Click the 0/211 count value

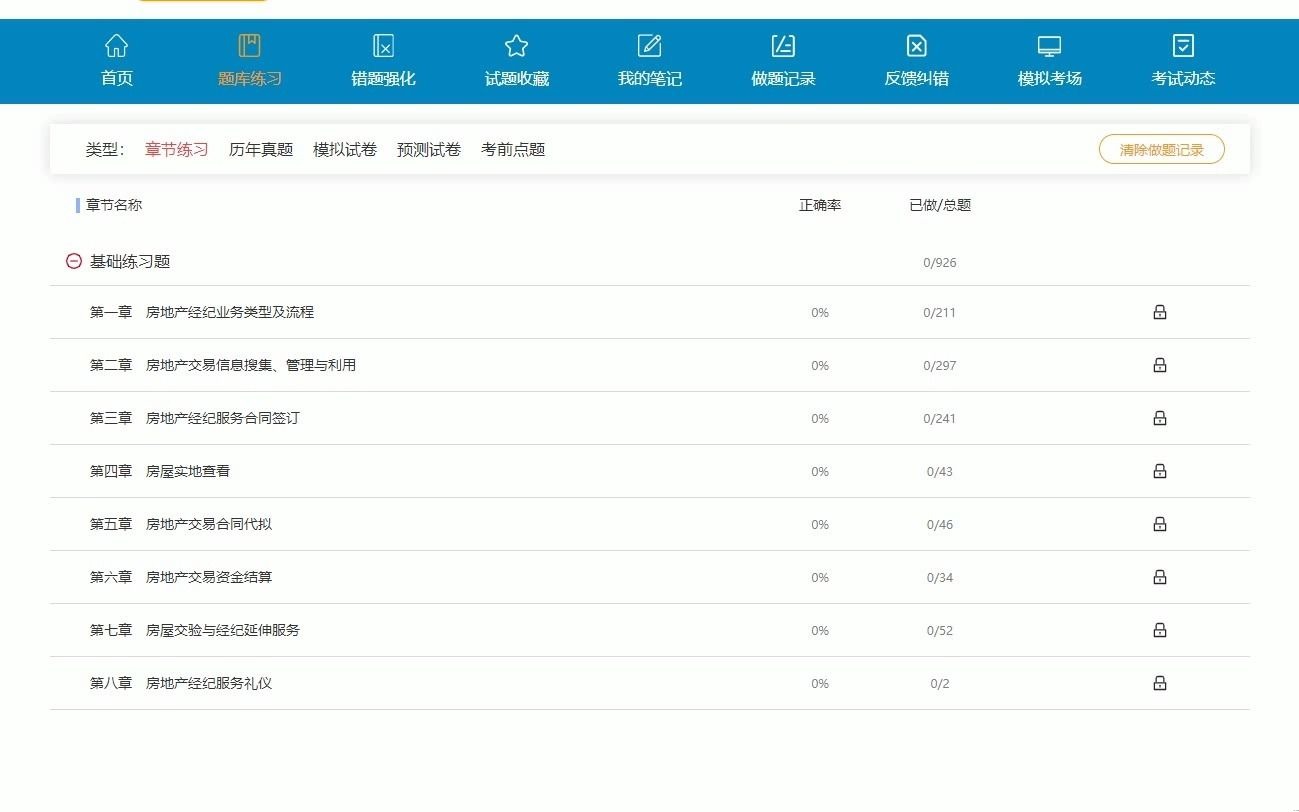940,313
